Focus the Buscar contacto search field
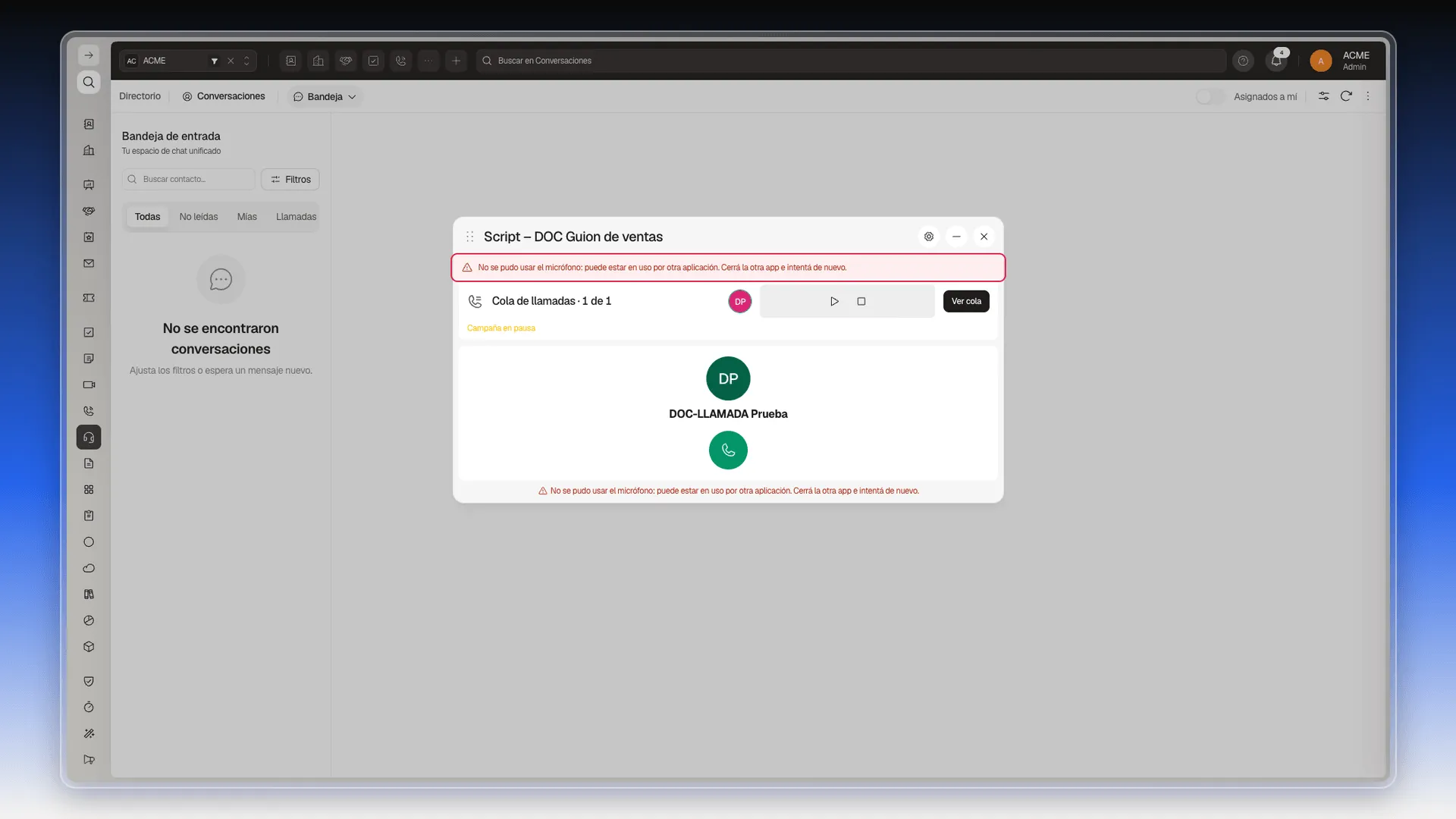1456x819 pixels. coord(188,180)
